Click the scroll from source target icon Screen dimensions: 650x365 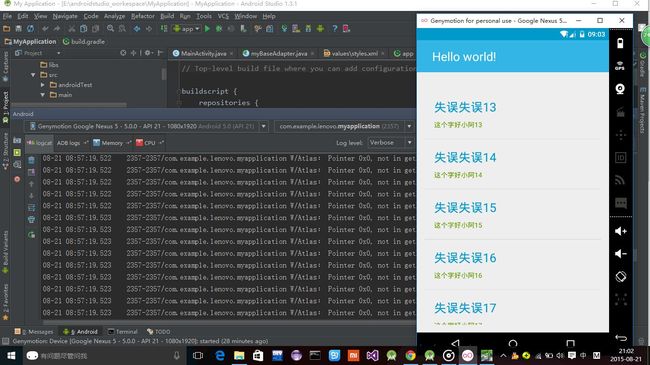123,53
